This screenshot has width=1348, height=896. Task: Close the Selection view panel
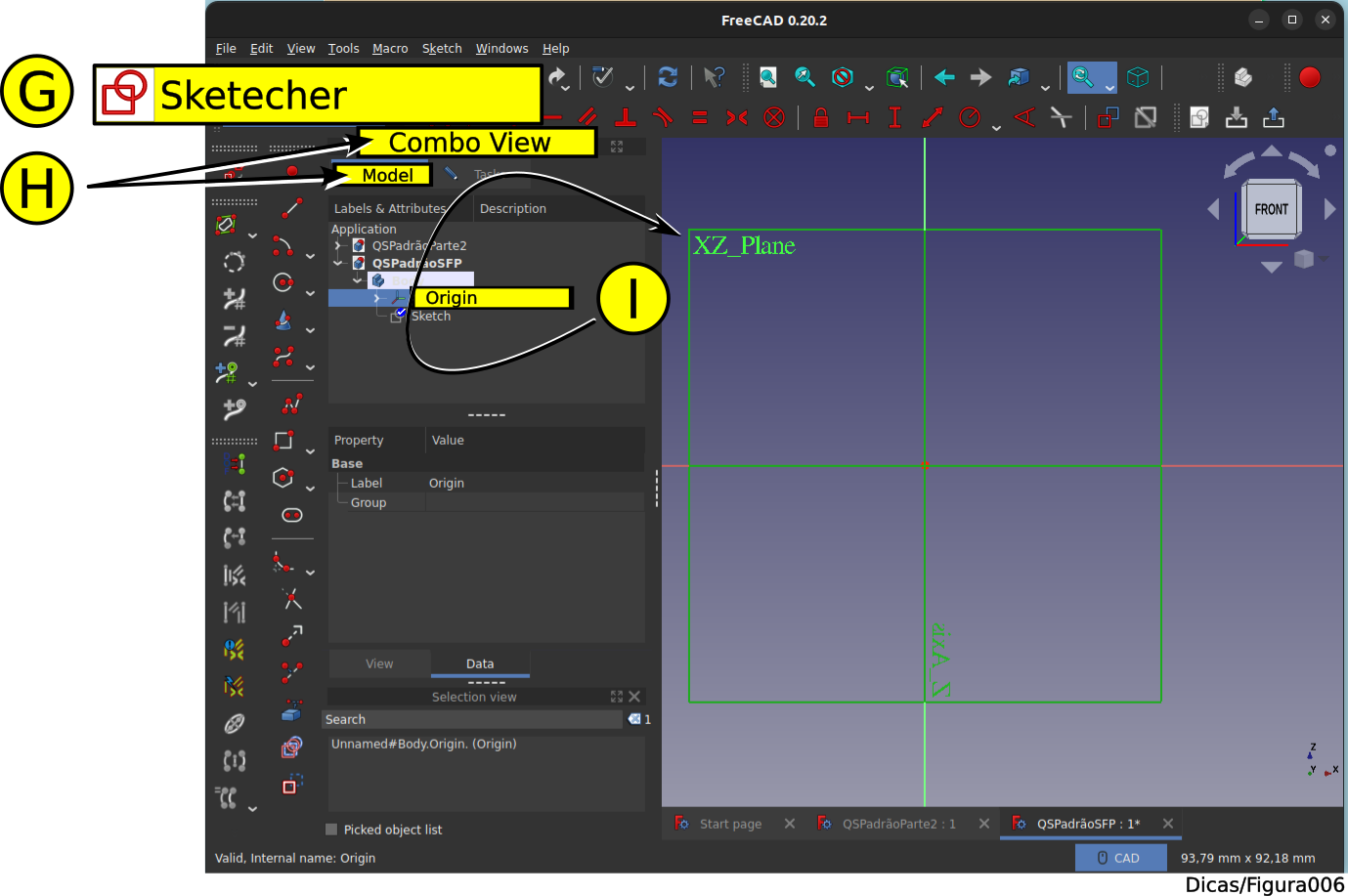(x=634, y=697)
